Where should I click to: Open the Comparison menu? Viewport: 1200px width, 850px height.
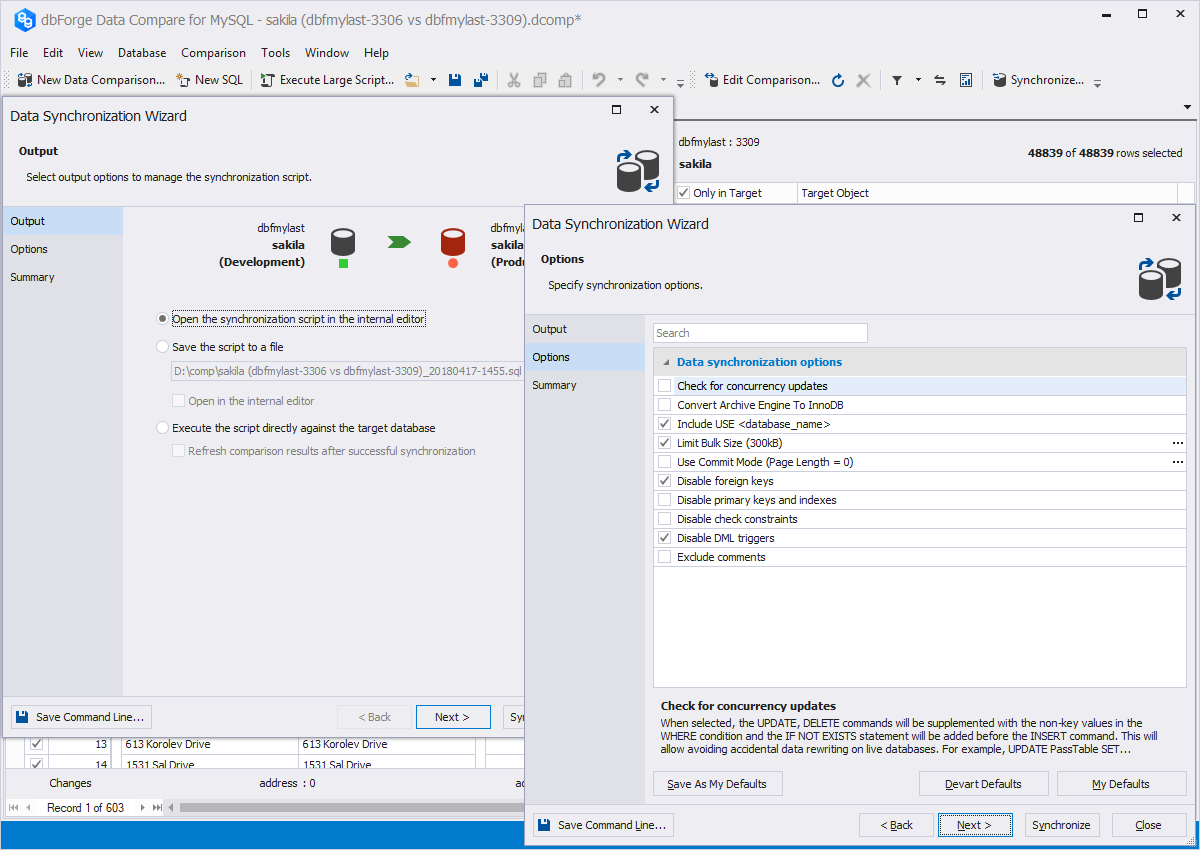213,53
